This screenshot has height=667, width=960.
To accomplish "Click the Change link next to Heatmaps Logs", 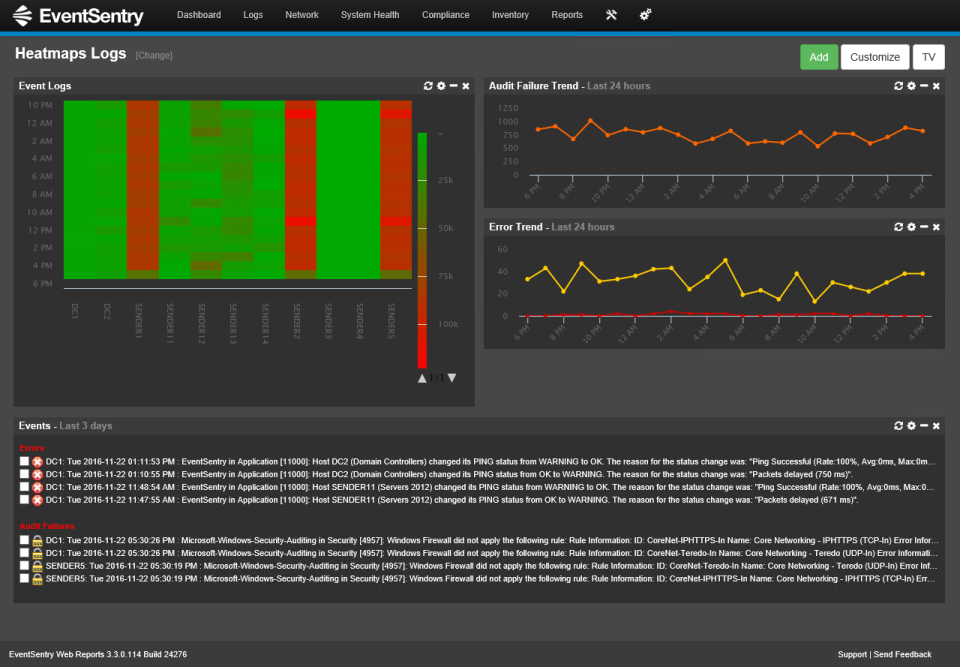I will click(153, 55).
